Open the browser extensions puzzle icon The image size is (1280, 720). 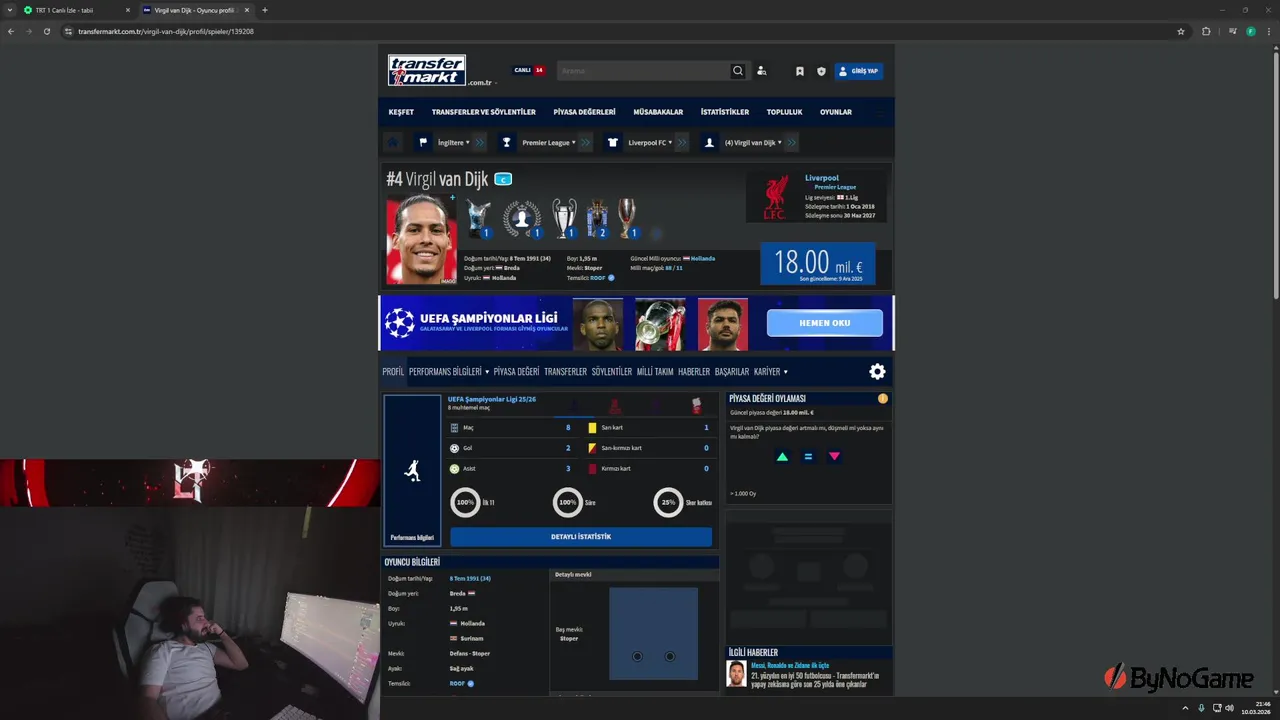click(x=1206, y=31)
